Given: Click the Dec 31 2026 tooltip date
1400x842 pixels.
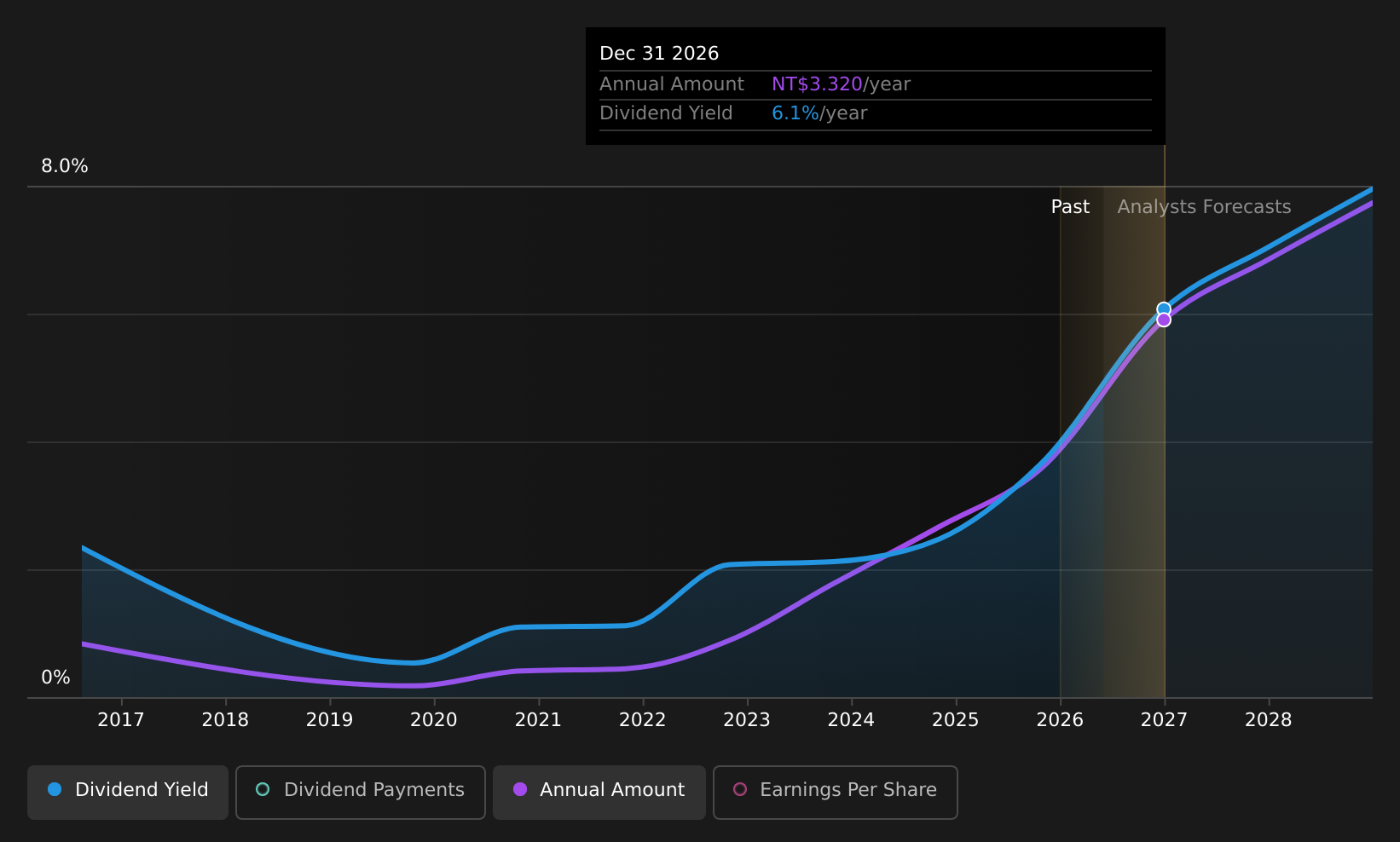Looking at the screenshot, I should 659,54.
